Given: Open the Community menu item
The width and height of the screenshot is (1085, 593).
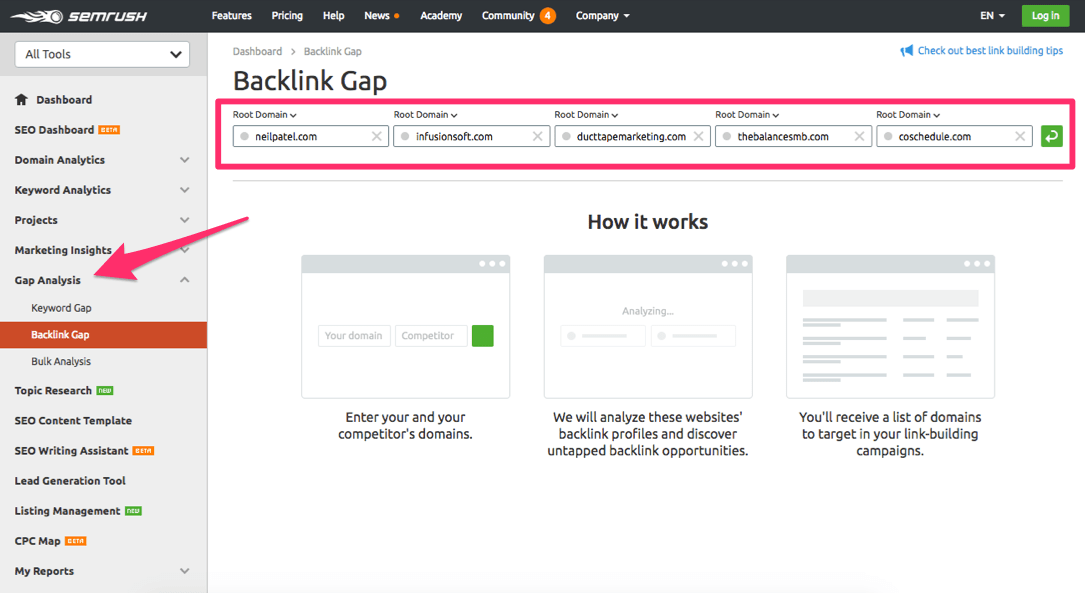Looking at the screenshot, I should [x=508, y=15].
